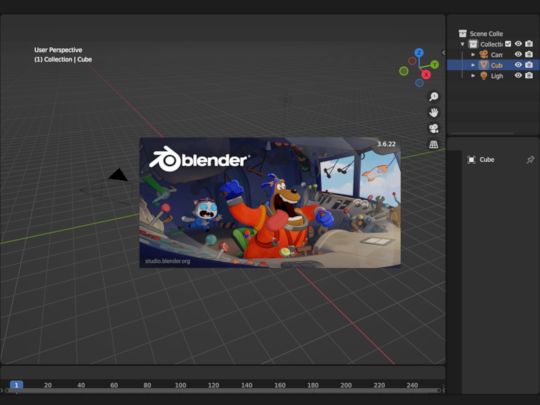The width and height of the screenshot is (540, 405).
Task: Click the Blender logo on splash screen
Action: (199, 159)
